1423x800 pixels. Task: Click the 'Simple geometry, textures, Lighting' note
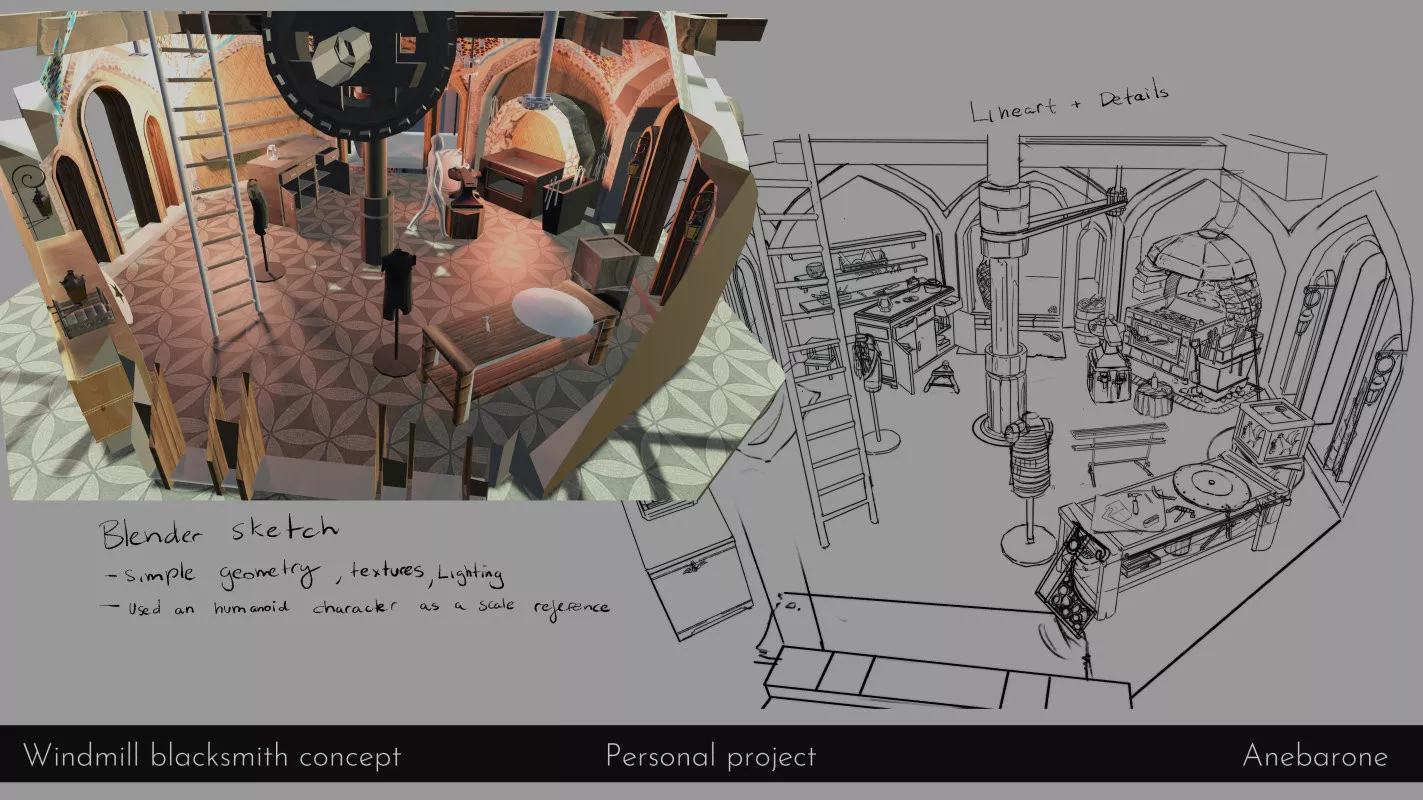coord(305,574)
